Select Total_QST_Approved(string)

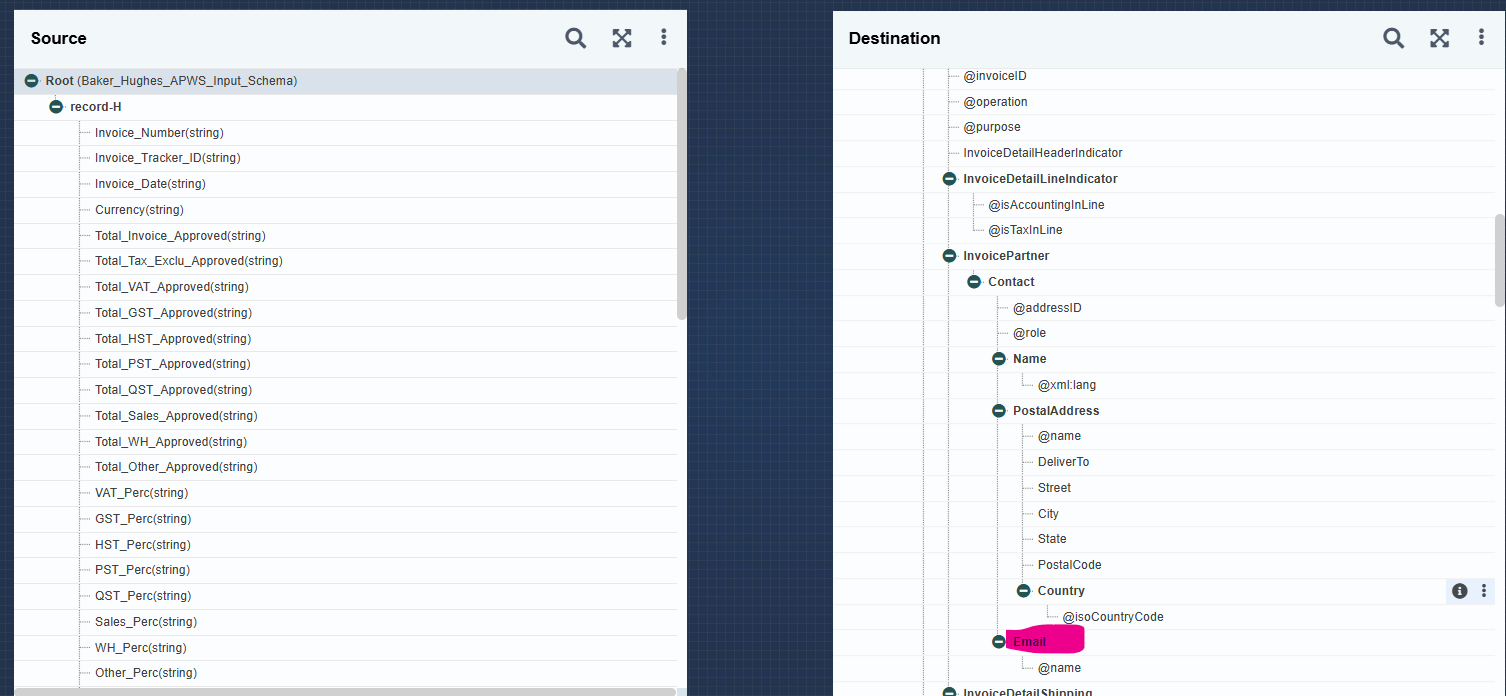pos(173,390)
